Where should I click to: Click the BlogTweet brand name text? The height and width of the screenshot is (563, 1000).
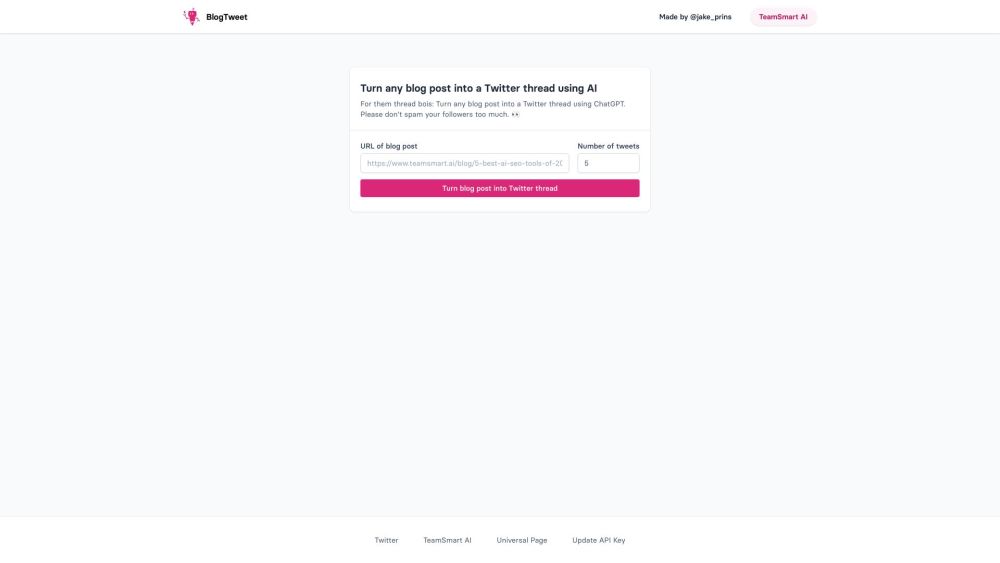[x=227, y=17]
